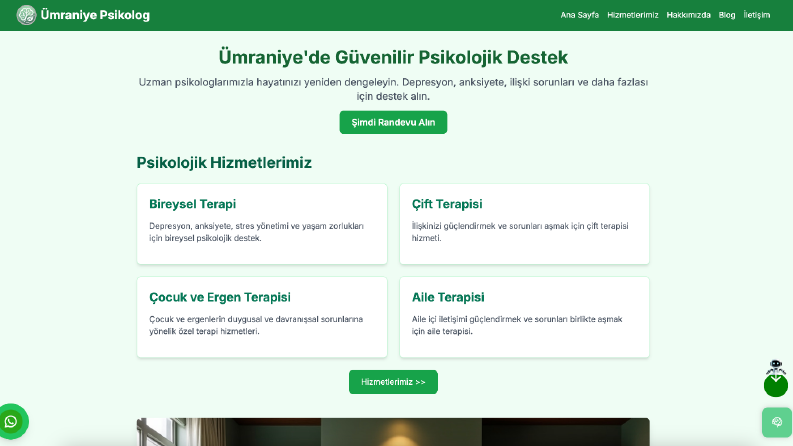This screenshot has height=446, width=793.
Task: Click heading Ümraniye'de Güvenilir Psikolojik Destek
Action: click(393, 57)
